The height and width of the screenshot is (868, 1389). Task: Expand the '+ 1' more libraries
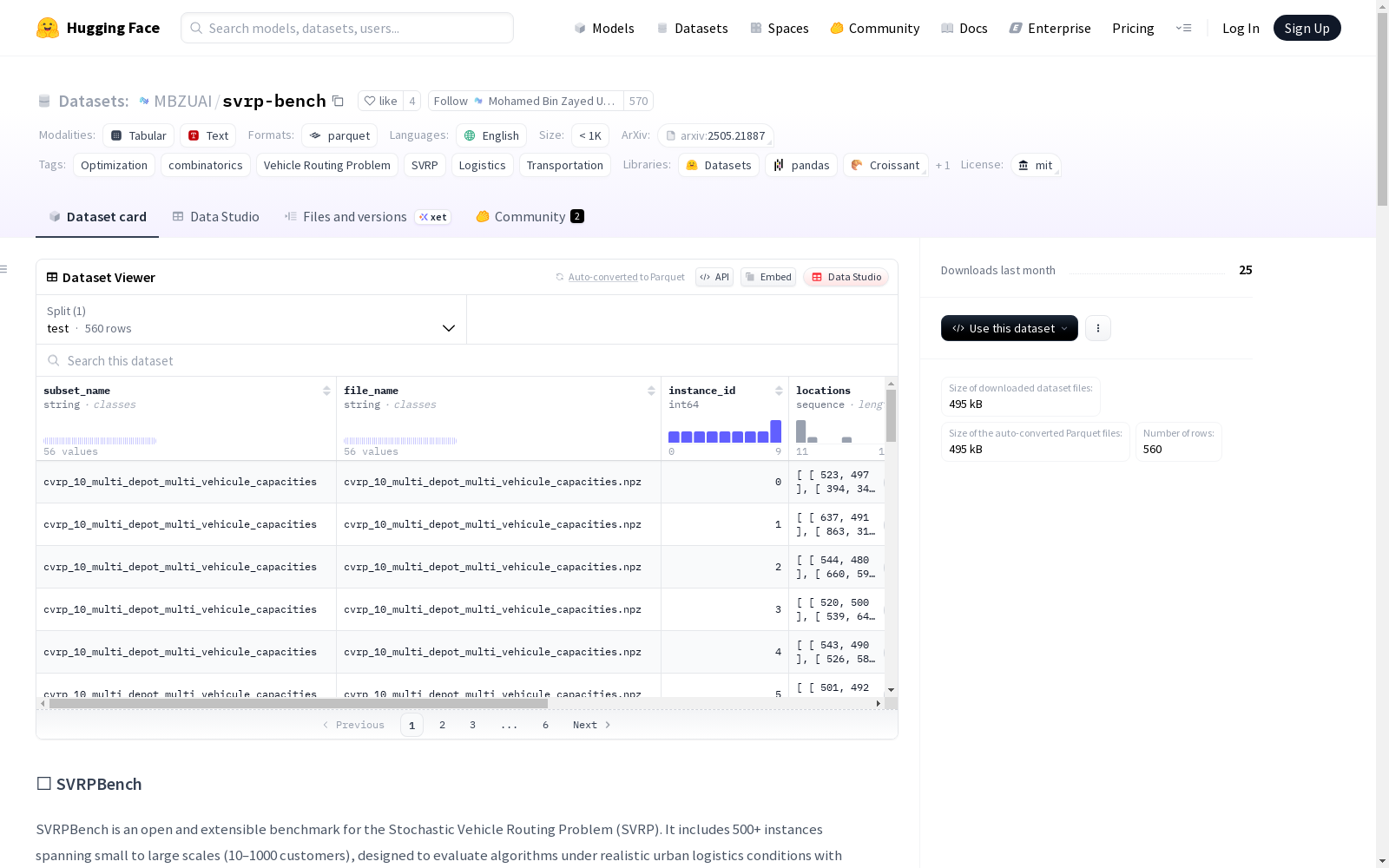tap(943, 165)
